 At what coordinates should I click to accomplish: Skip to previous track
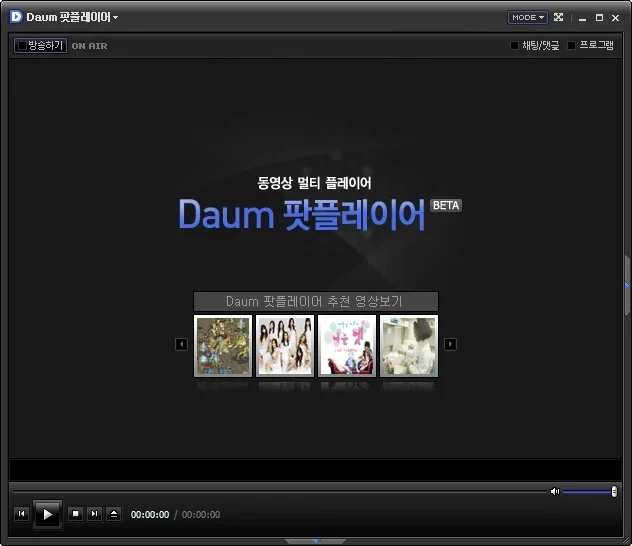22,514
